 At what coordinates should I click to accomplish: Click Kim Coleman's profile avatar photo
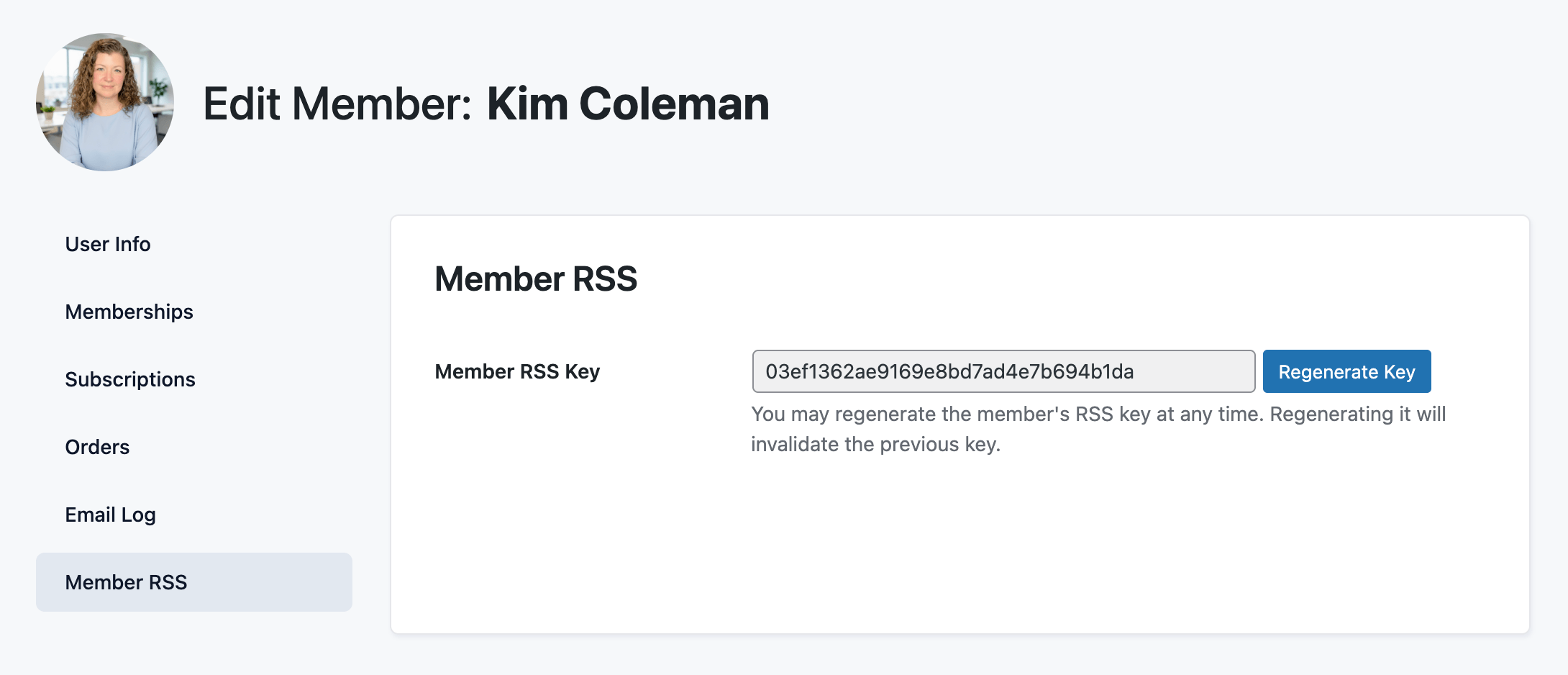[105, 102]
